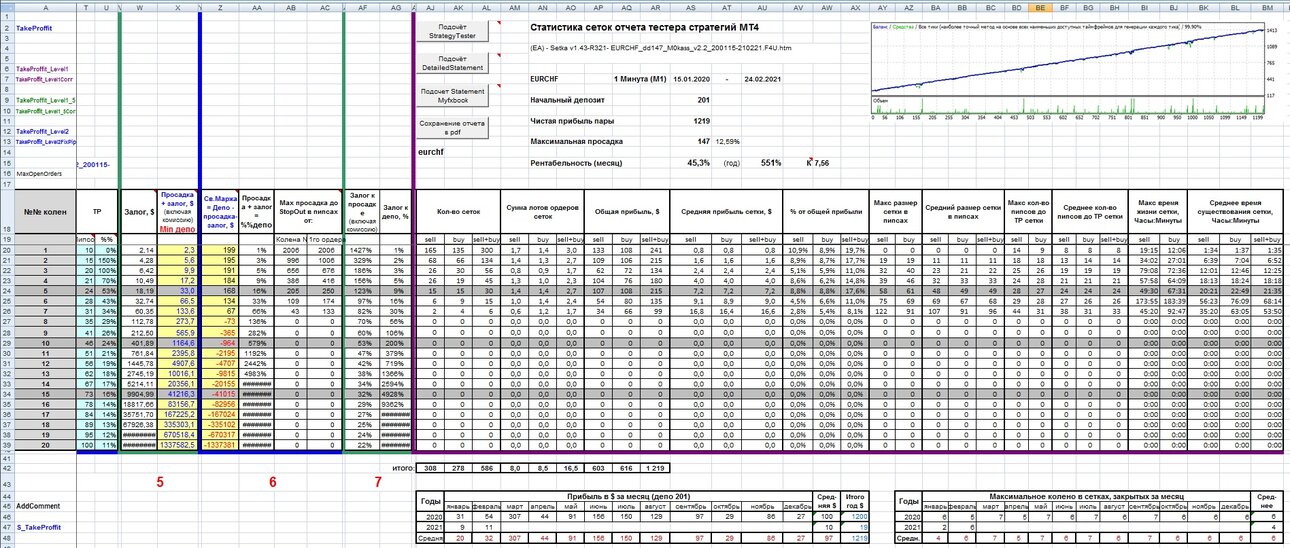The height and width of the screenshot is (548, 1290).
Task: Select the Макс размер сетки в пипсах header
Action: pyautogui.click(x=896, y=212)
